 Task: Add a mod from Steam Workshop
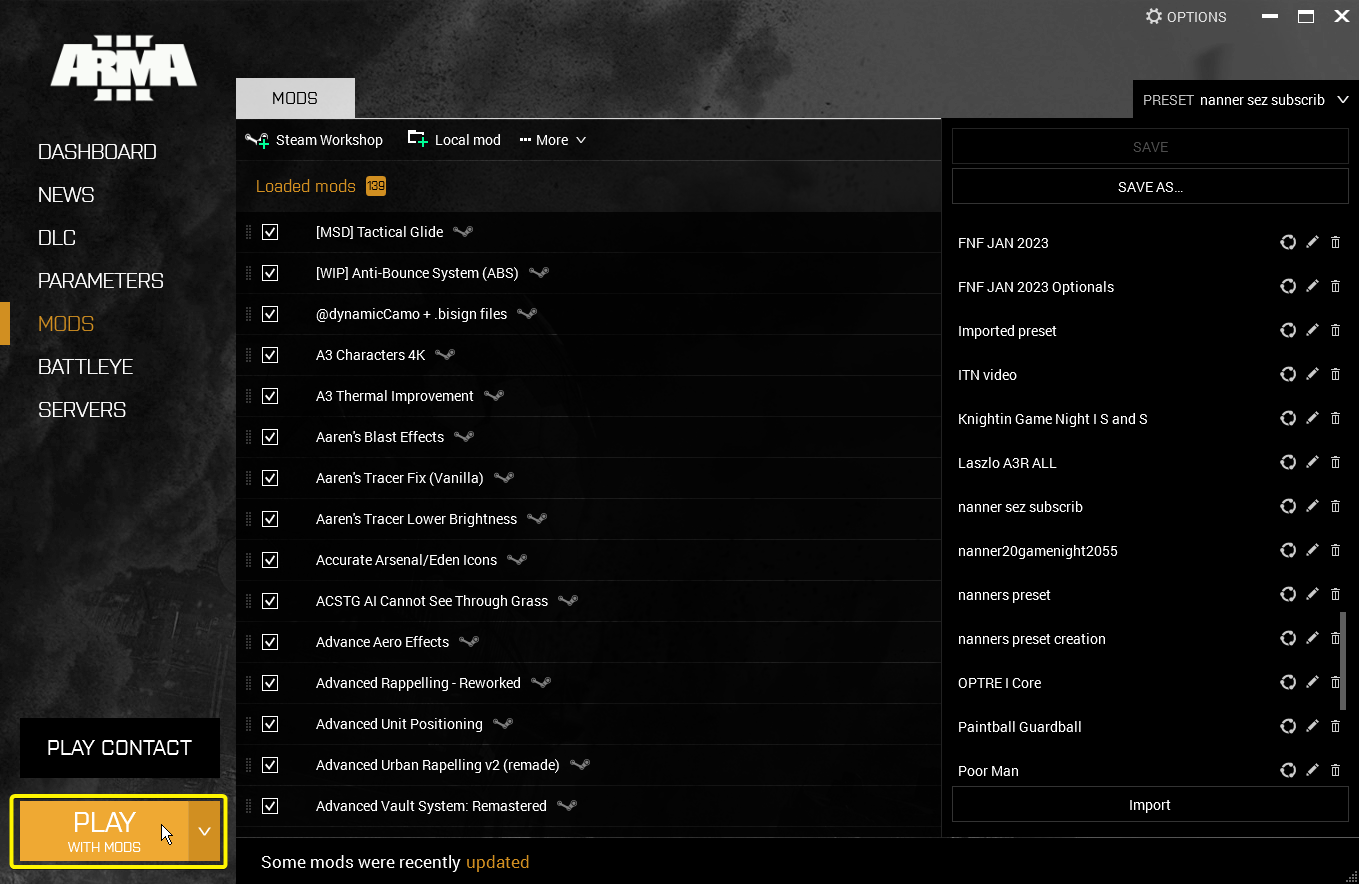point(314,140)
